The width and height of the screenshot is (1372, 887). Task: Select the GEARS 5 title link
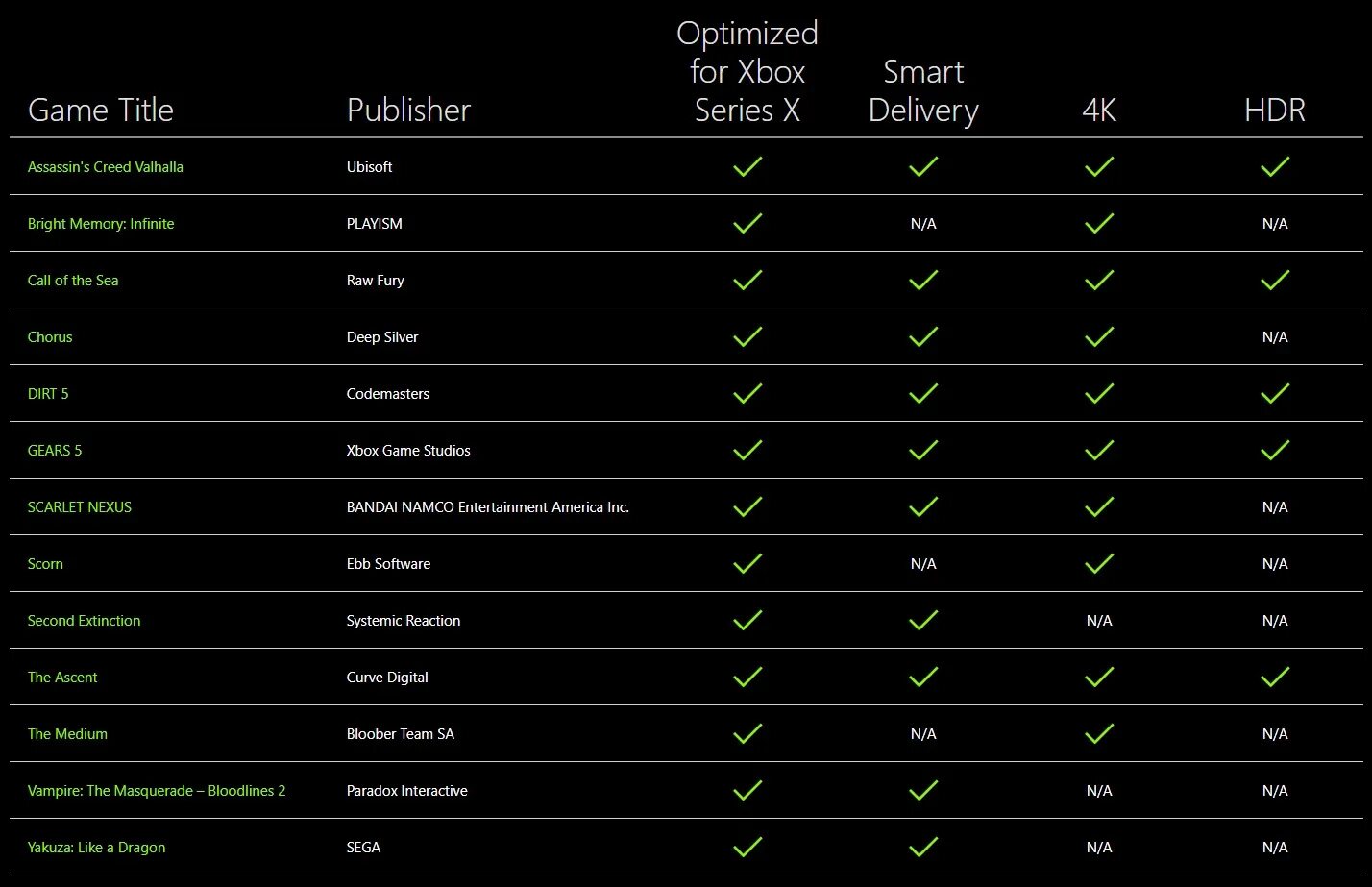pos(55,450)
